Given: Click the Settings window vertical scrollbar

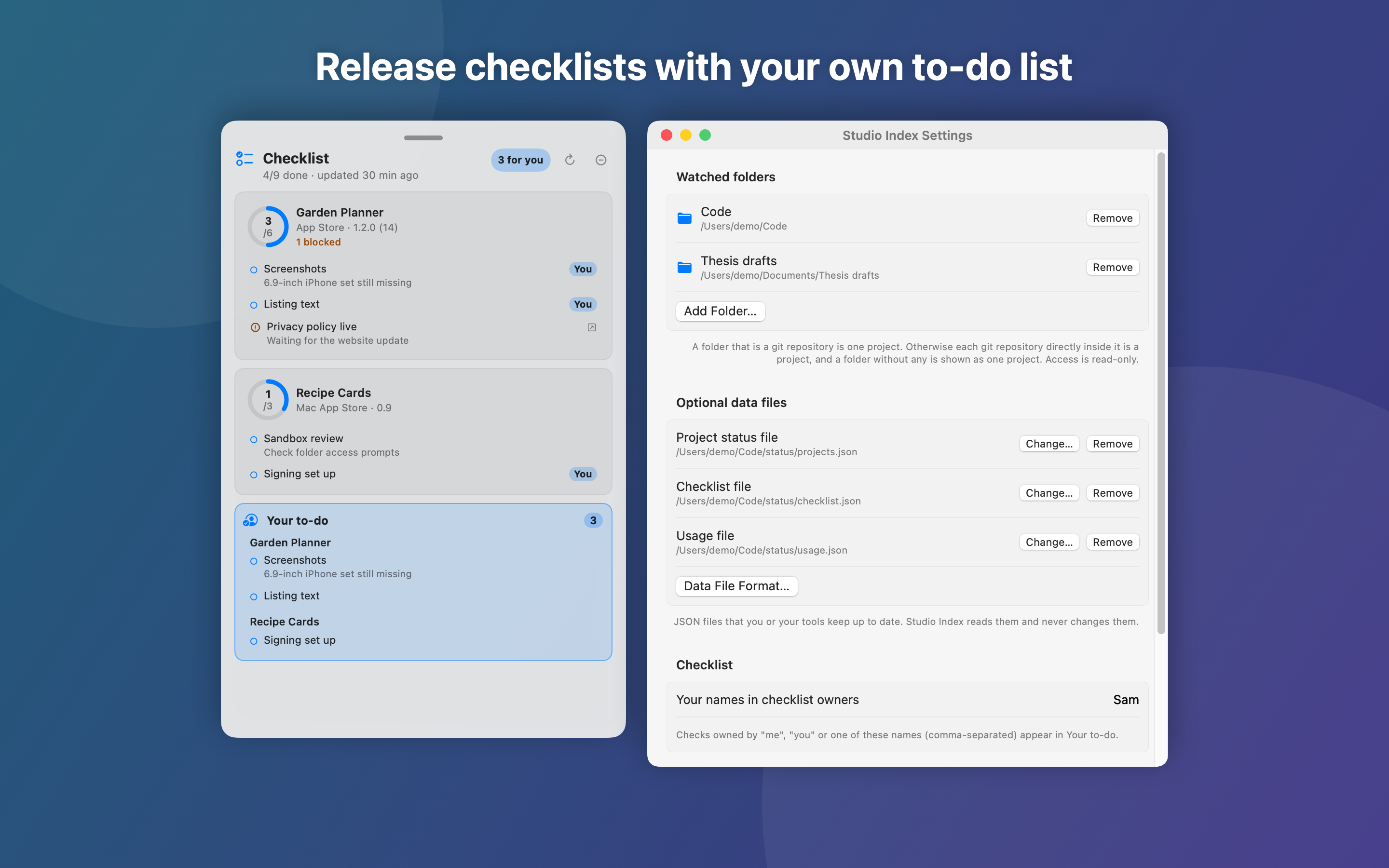Looking at the screenshot, I should pos(1160,393).
